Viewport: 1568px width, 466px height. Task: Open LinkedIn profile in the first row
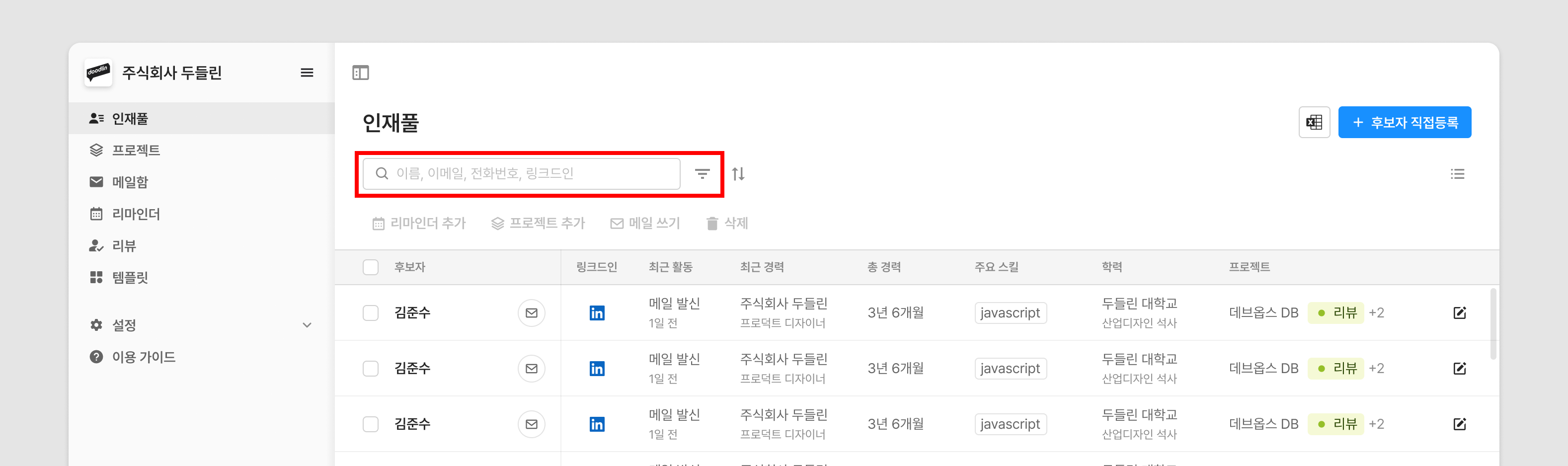[597, 312]
